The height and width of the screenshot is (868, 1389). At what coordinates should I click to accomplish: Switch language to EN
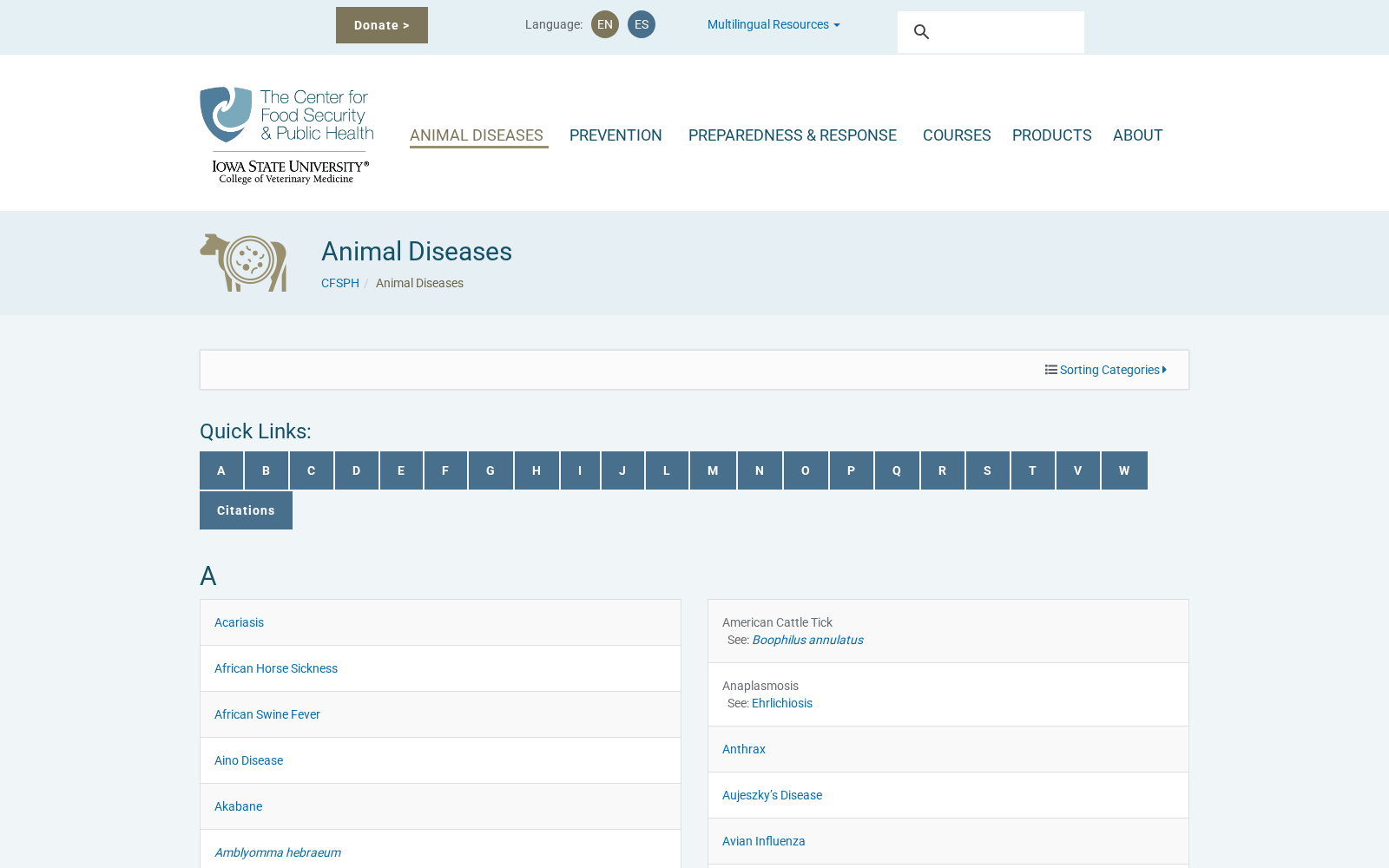(605, 24)
